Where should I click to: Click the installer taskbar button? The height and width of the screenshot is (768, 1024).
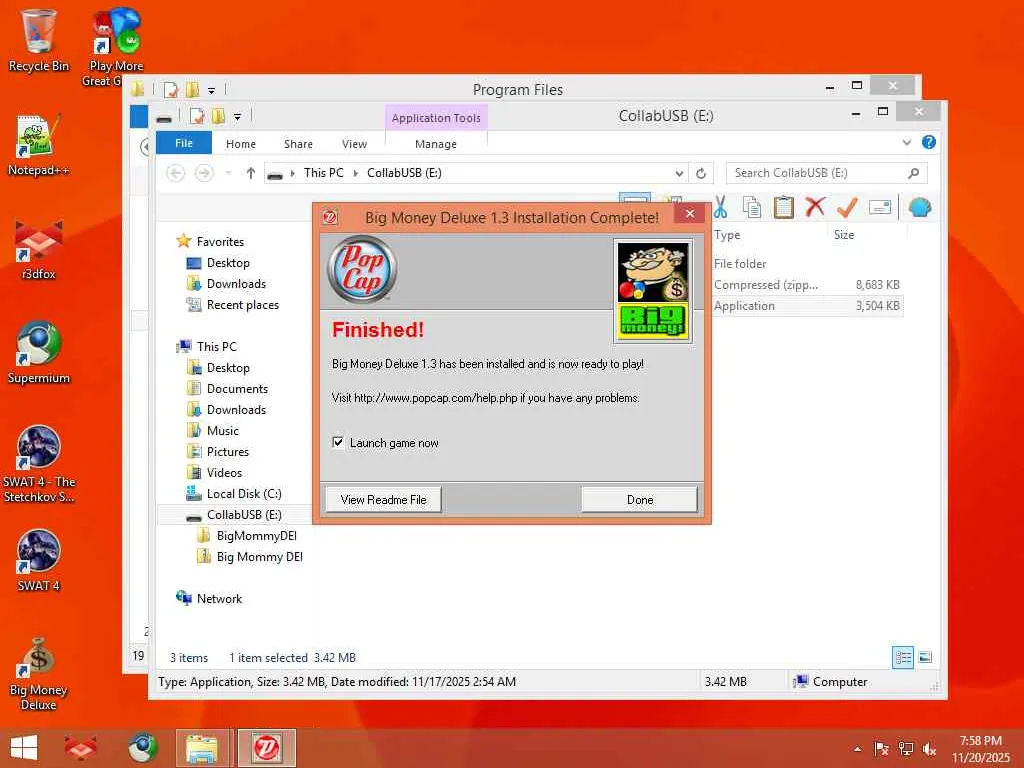coord(266,748)
